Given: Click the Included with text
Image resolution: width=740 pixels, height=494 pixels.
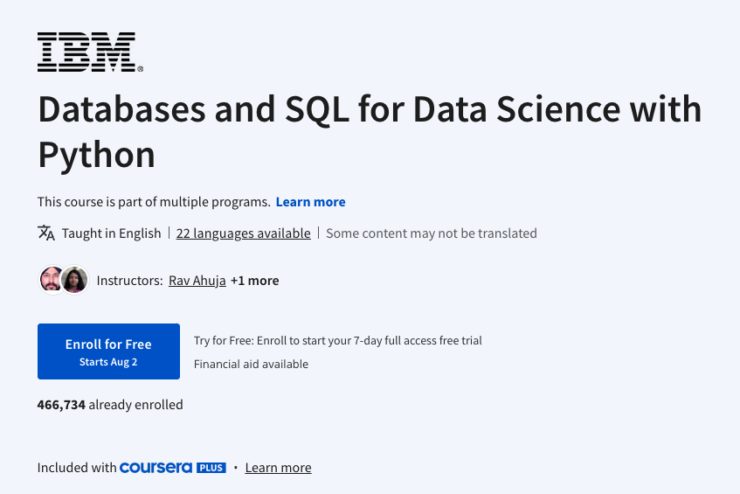Looking at the screenshot, I should pyautogui.click(x=76, y=467).
